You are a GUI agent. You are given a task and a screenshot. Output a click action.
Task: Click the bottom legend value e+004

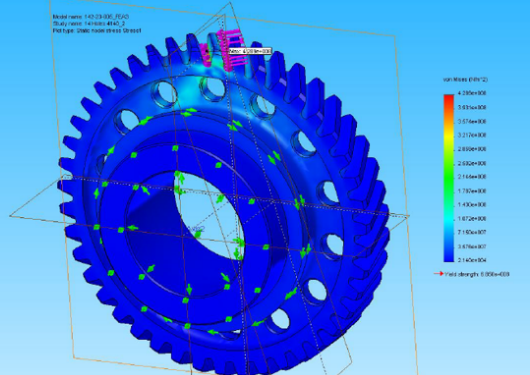click(x=472, y=260)
